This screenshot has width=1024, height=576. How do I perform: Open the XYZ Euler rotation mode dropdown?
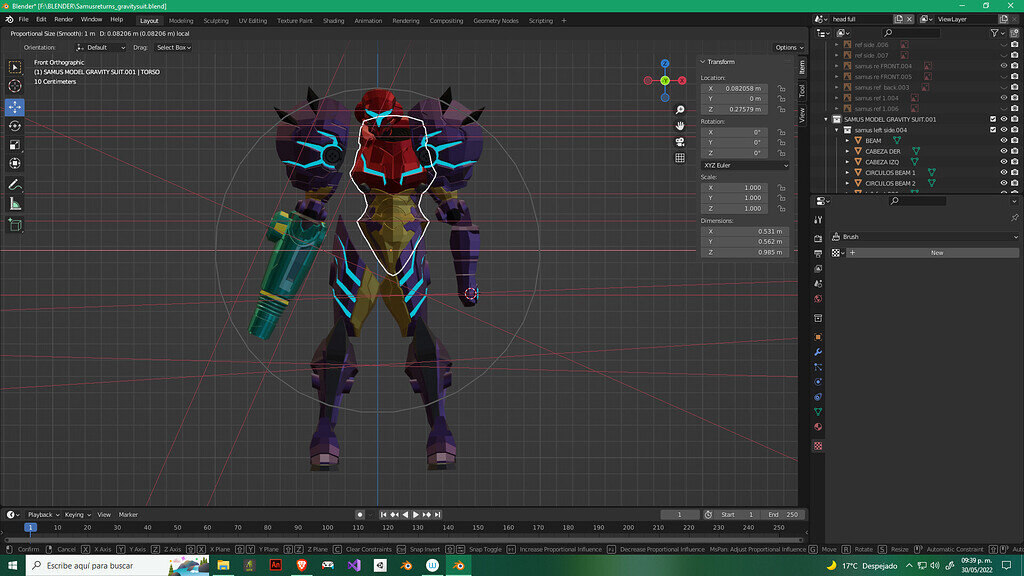(x=744, y=165)
